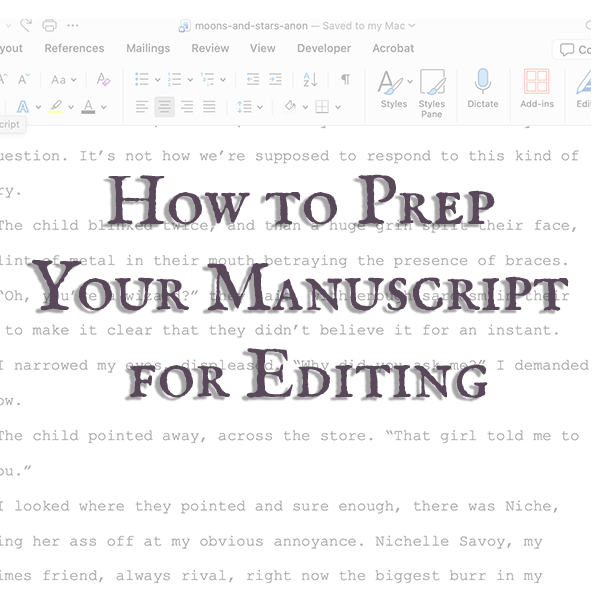
Task: Click the Line and Paragraph Spacing icon
Action: tap(244, 107)
